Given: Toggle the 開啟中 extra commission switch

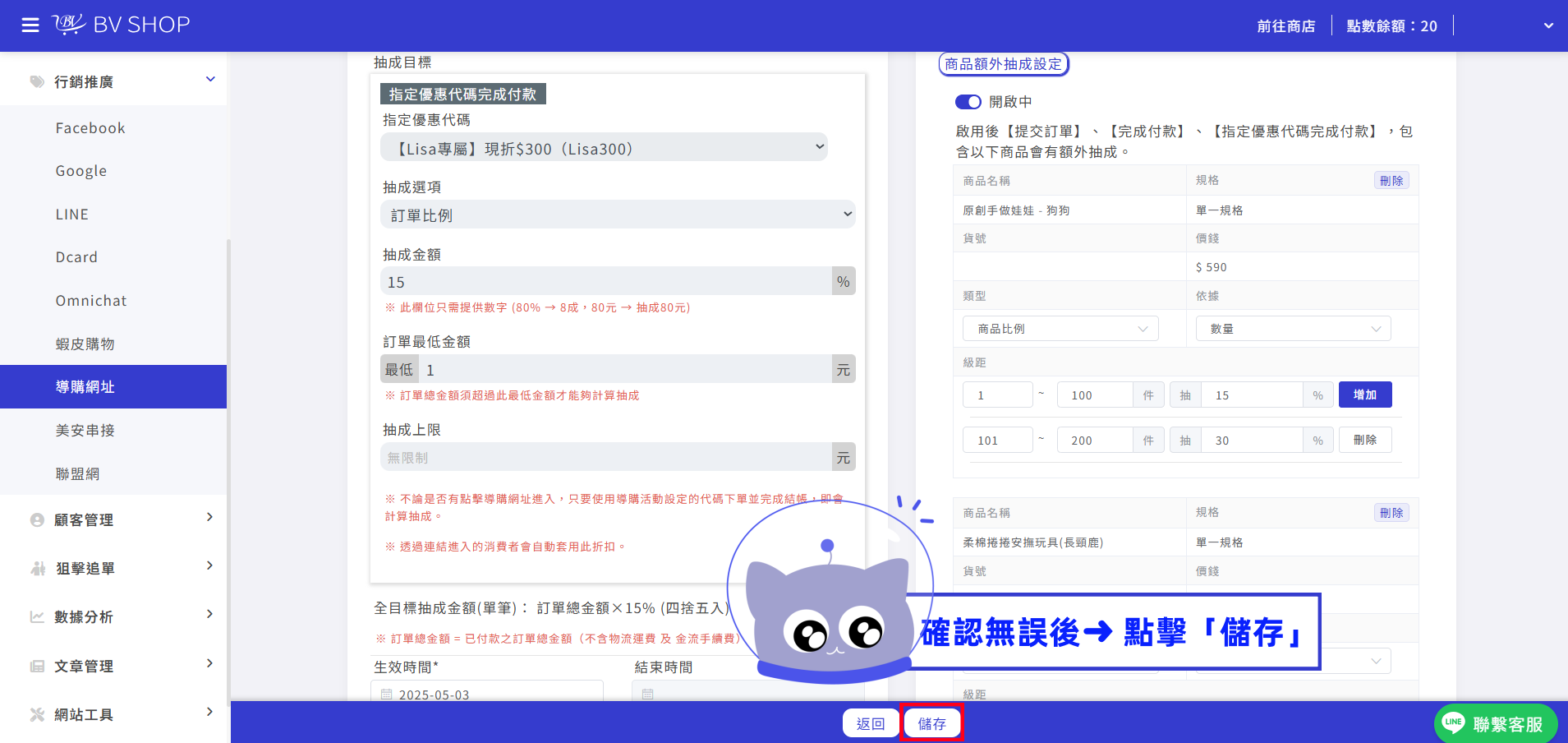Looking at the screenshot, I should click(x=968, y=102).
